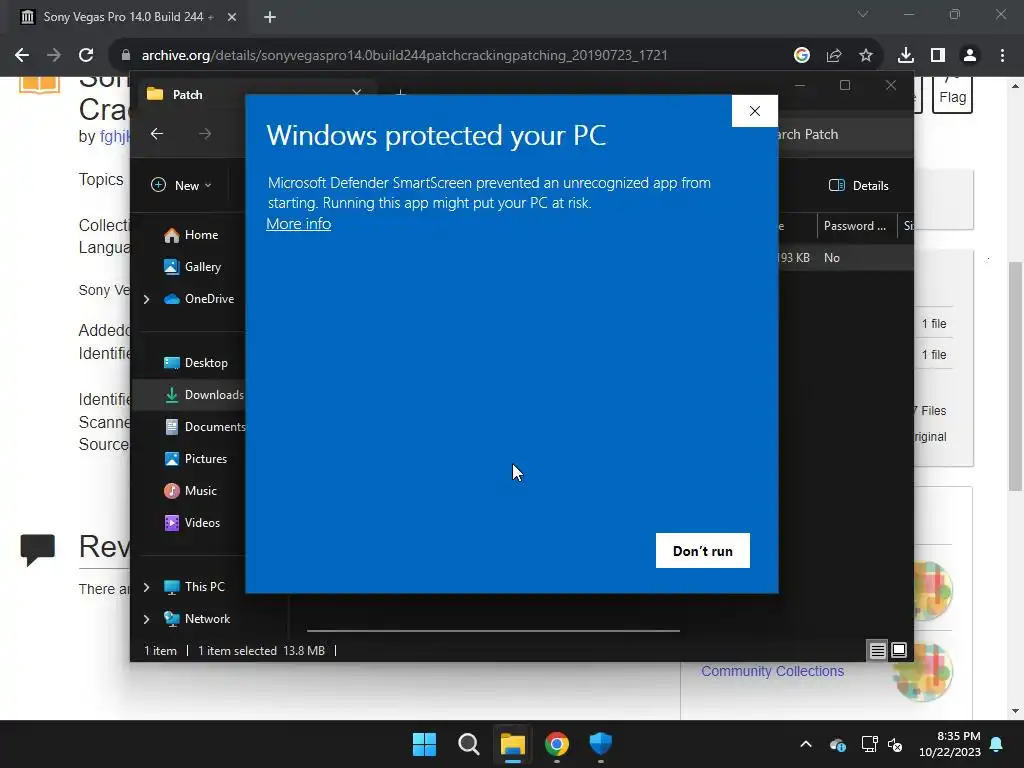
Task: Open notifications bell icon
Action: coord(997,744)
